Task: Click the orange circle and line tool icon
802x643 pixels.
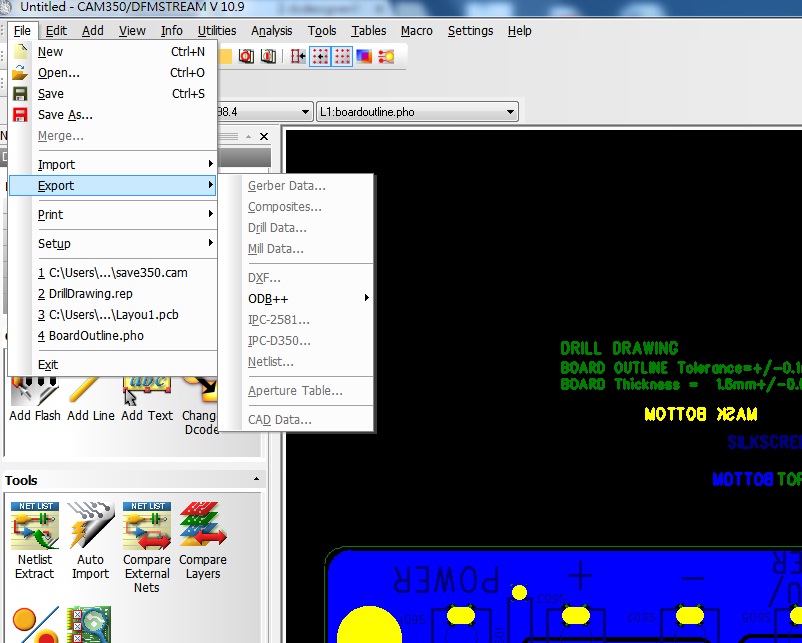Action: pyautogui.click(x=35, y=625)
